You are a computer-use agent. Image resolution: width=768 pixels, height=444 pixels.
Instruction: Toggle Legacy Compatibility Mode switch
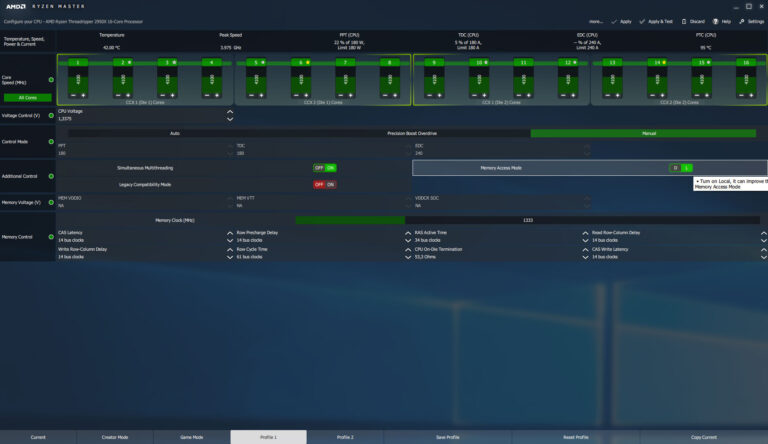pyautogui.click(x=324, y=184)
